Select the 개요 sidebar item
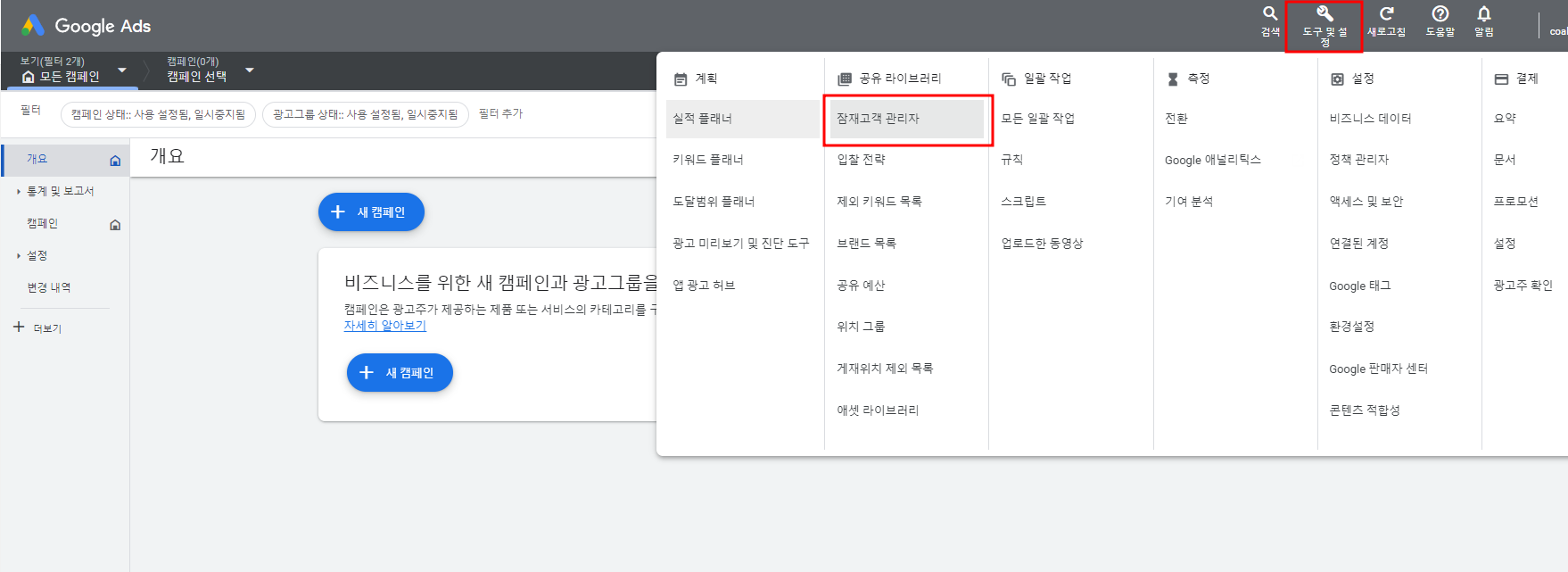The width and height of the screenshot is (1568, 572). 66,159
